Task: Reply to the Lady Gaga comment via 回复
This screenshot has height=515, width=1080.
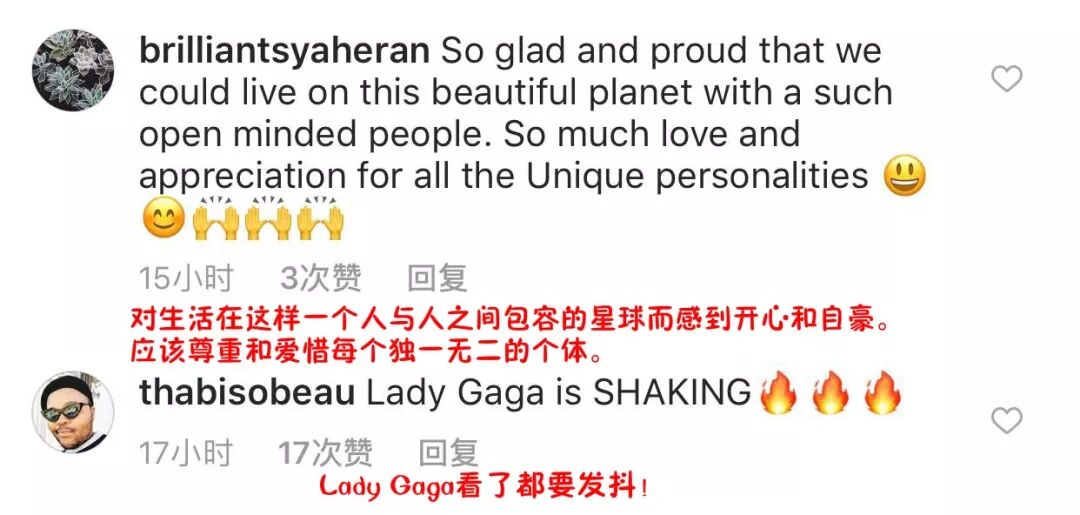Action: [448, 454]
